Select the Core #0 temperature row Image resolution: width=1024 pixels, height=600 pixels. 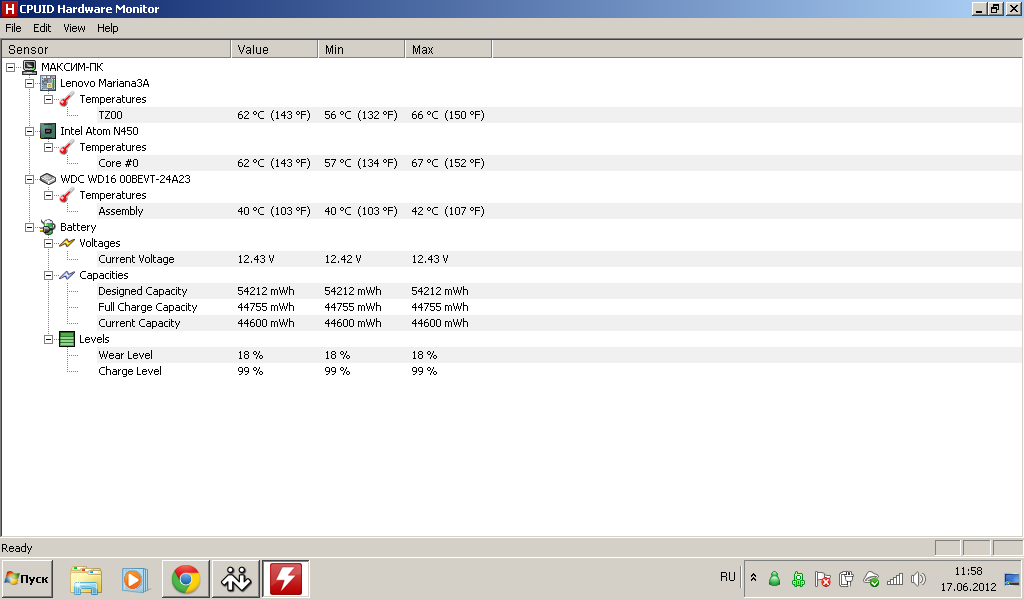tap(118, 163)
